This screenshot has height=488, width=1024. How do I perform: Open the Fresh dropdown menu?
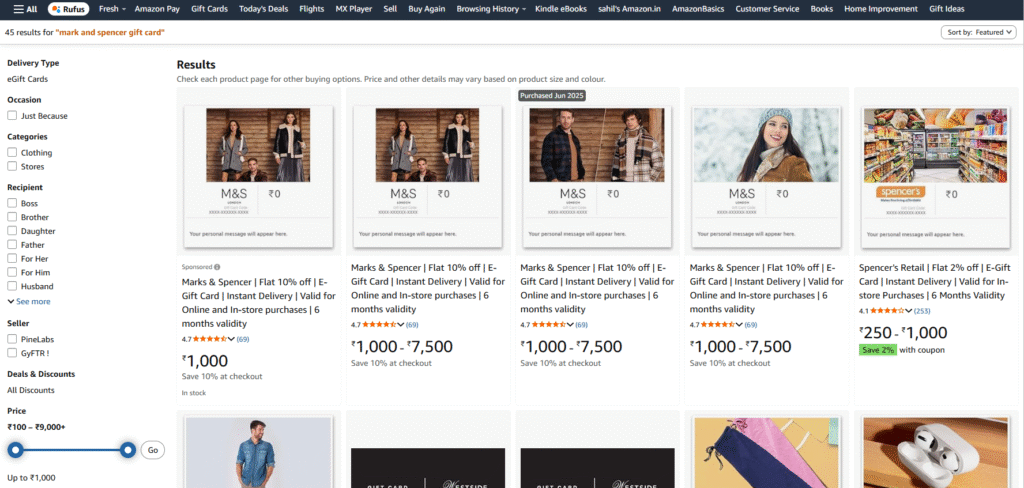pos(111,9)
